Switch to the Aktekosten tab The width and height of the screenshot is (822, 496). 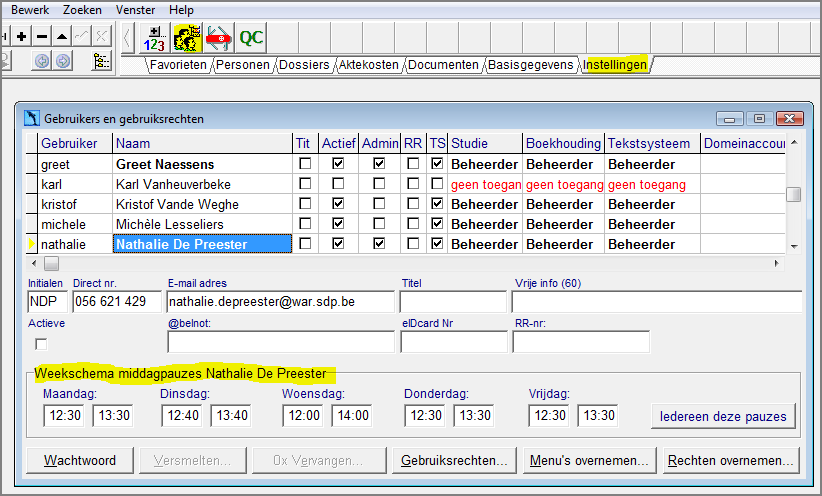369,65
